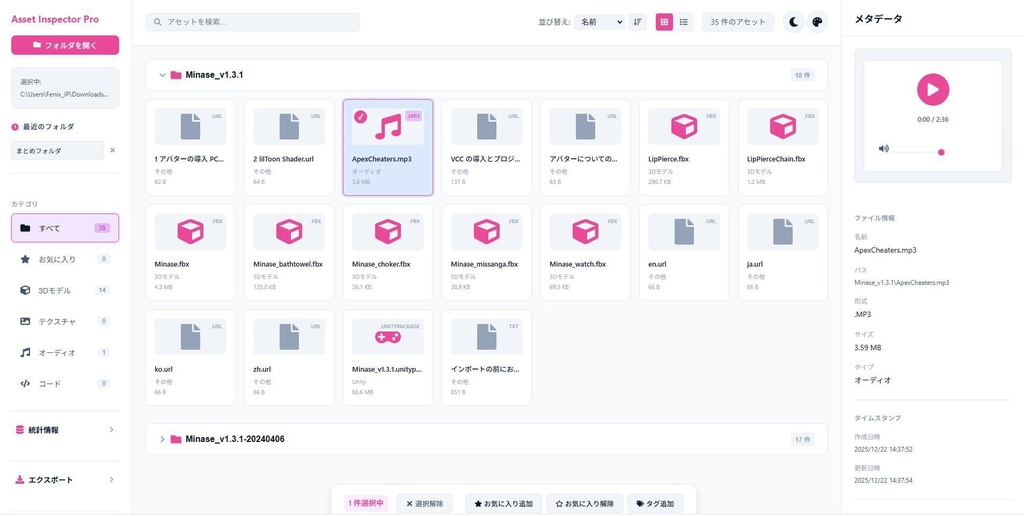Toggle sort order direction icon
1024x516 pixels.
637,22
